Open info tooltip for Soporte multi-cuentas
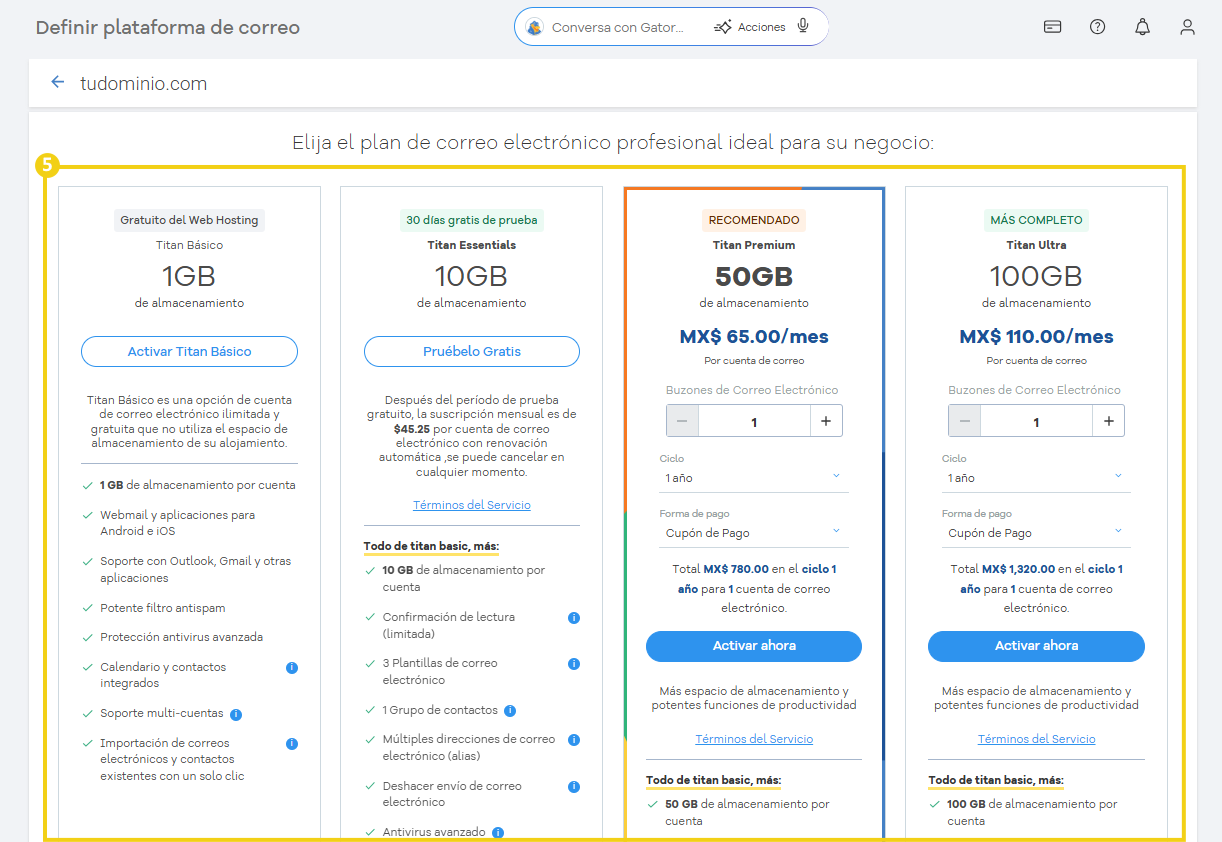Viewport: 1222px width, 842px height. [236, 713]
